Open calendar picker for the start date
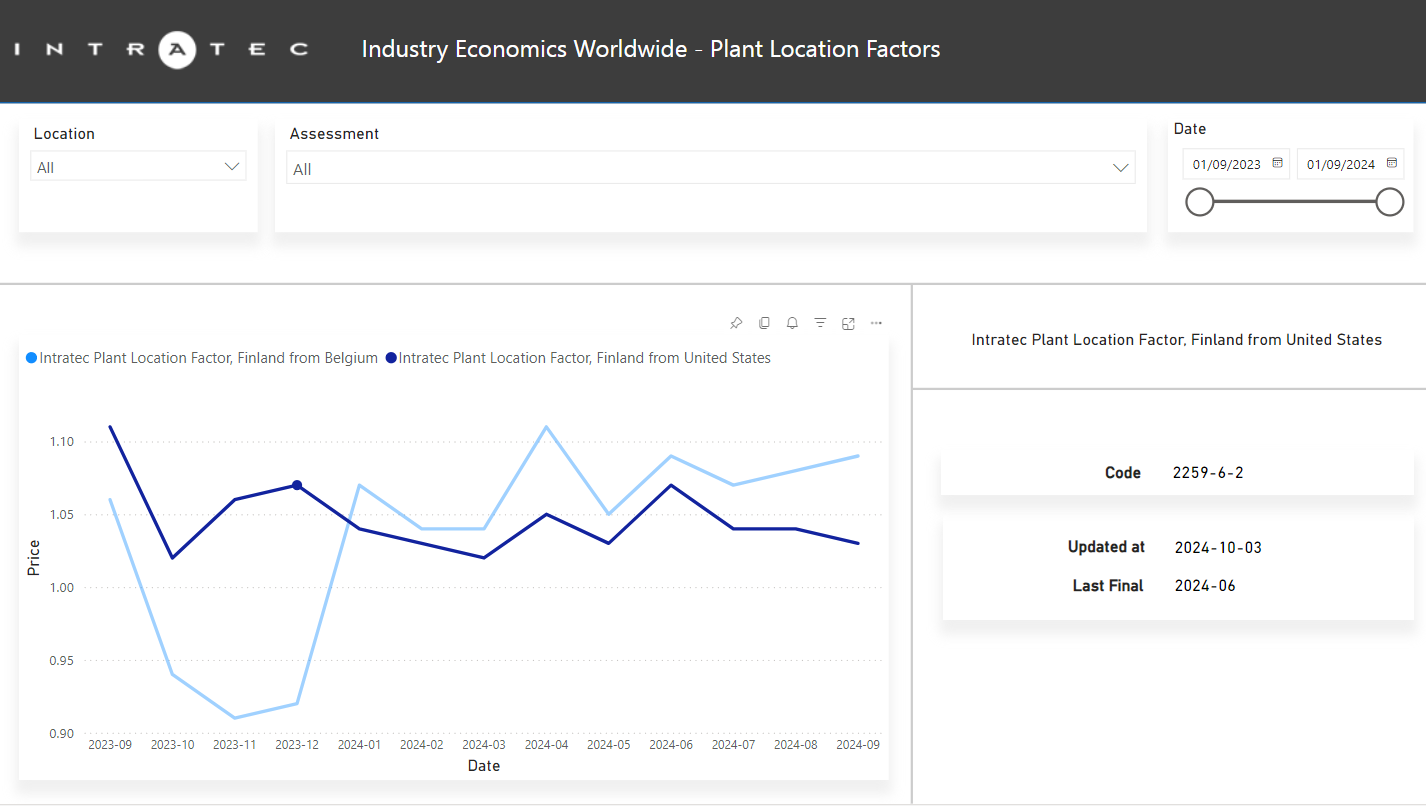1426x806 pixels. (x=1277, y=163)
